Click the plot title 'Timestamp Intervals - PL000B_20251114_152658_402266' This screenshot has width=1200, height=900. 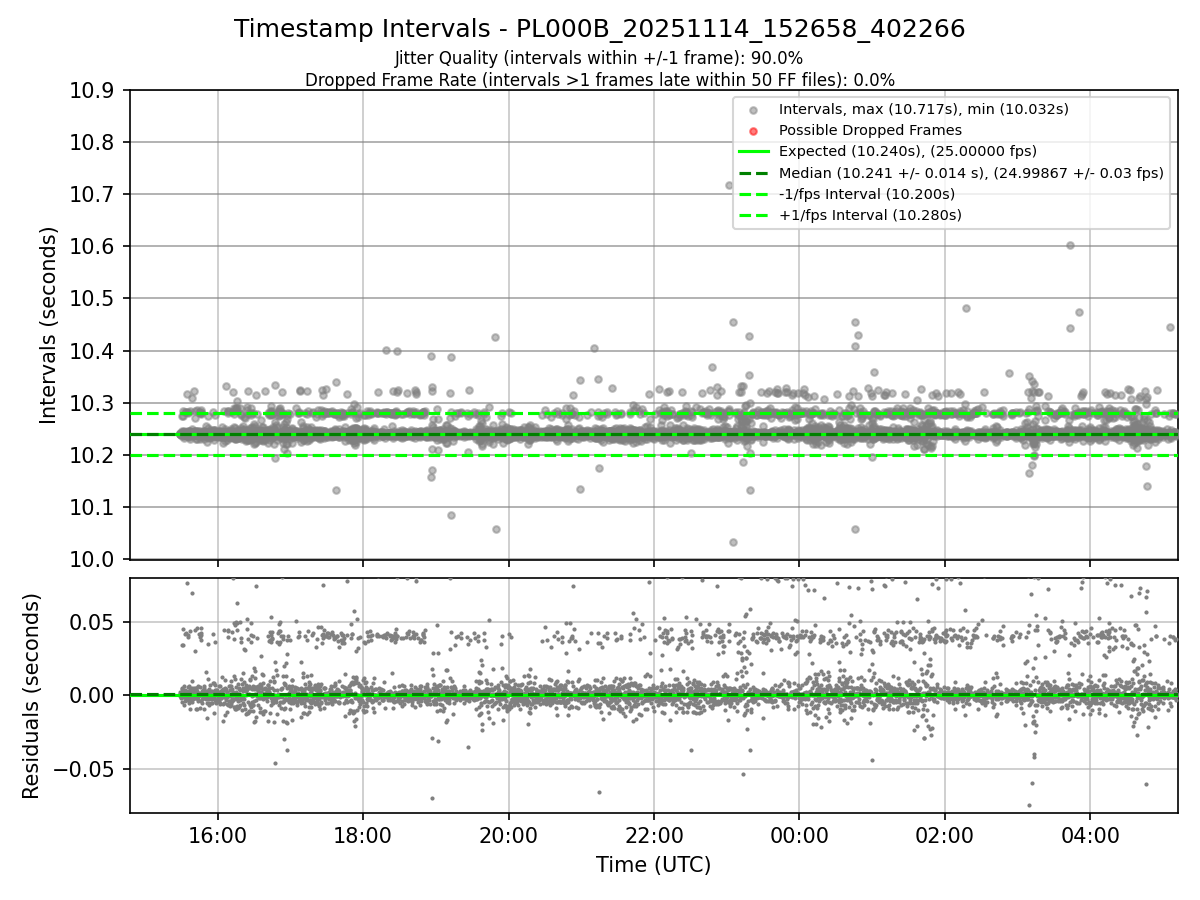(x=599, y=29)
